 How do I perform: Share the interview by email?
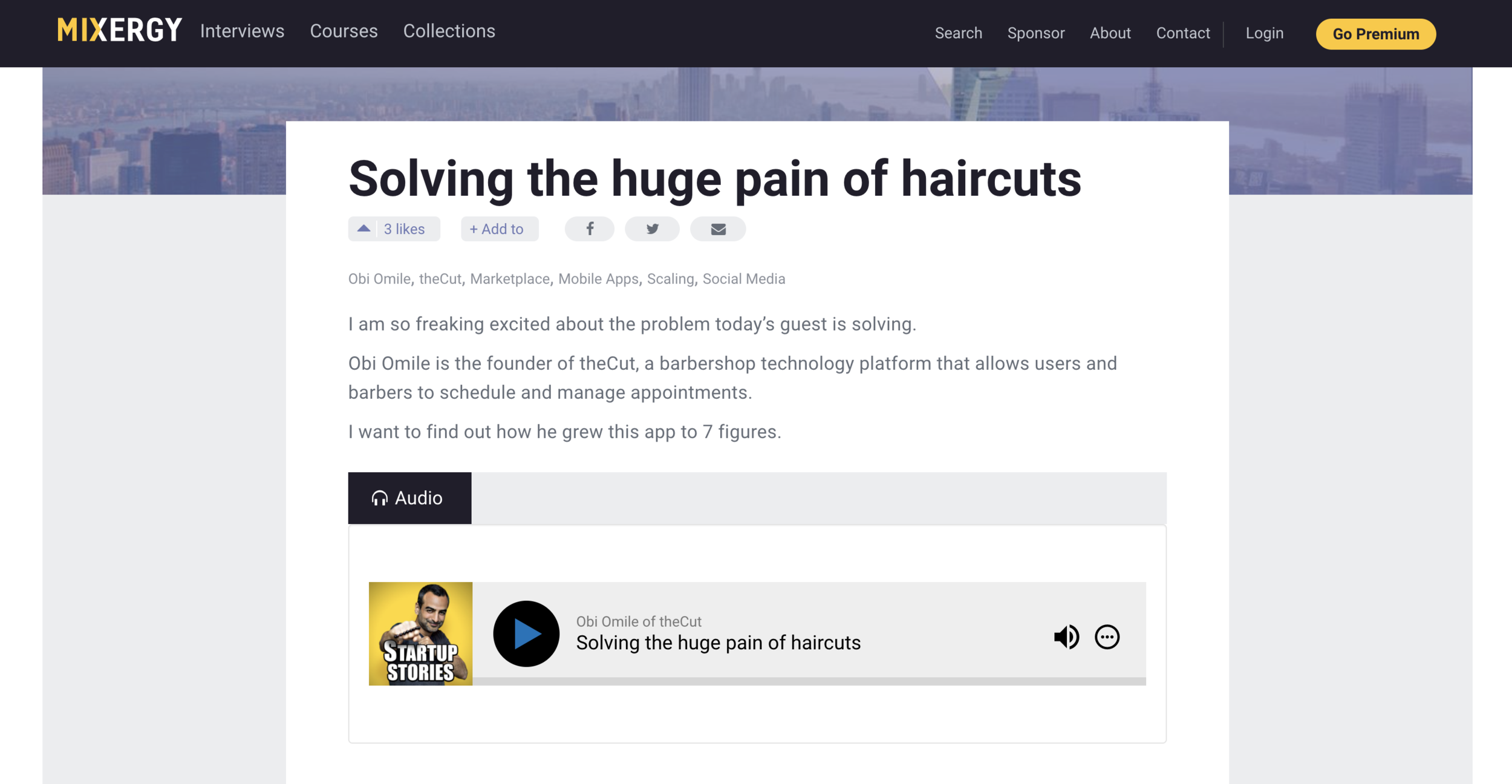[x=718, y=229]
